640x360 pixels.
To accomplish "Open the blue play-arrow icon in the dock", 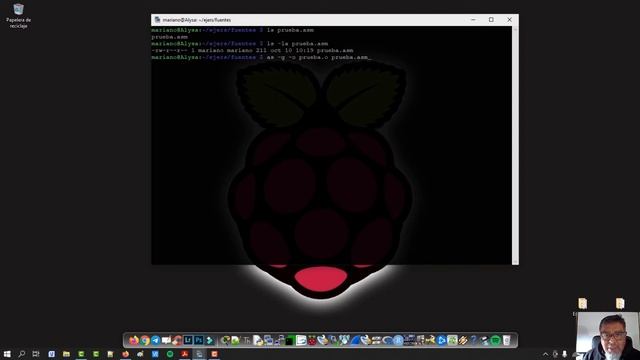I will (441, 340).
